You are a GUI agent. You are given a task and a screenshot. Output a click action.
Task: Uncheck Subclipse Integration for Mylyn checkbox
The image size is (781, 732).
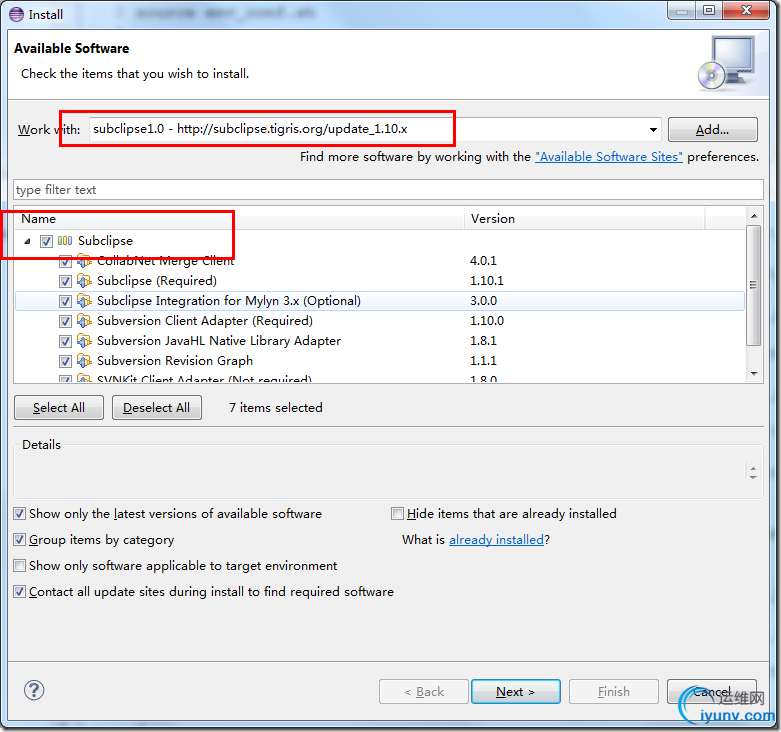[65, 301]
